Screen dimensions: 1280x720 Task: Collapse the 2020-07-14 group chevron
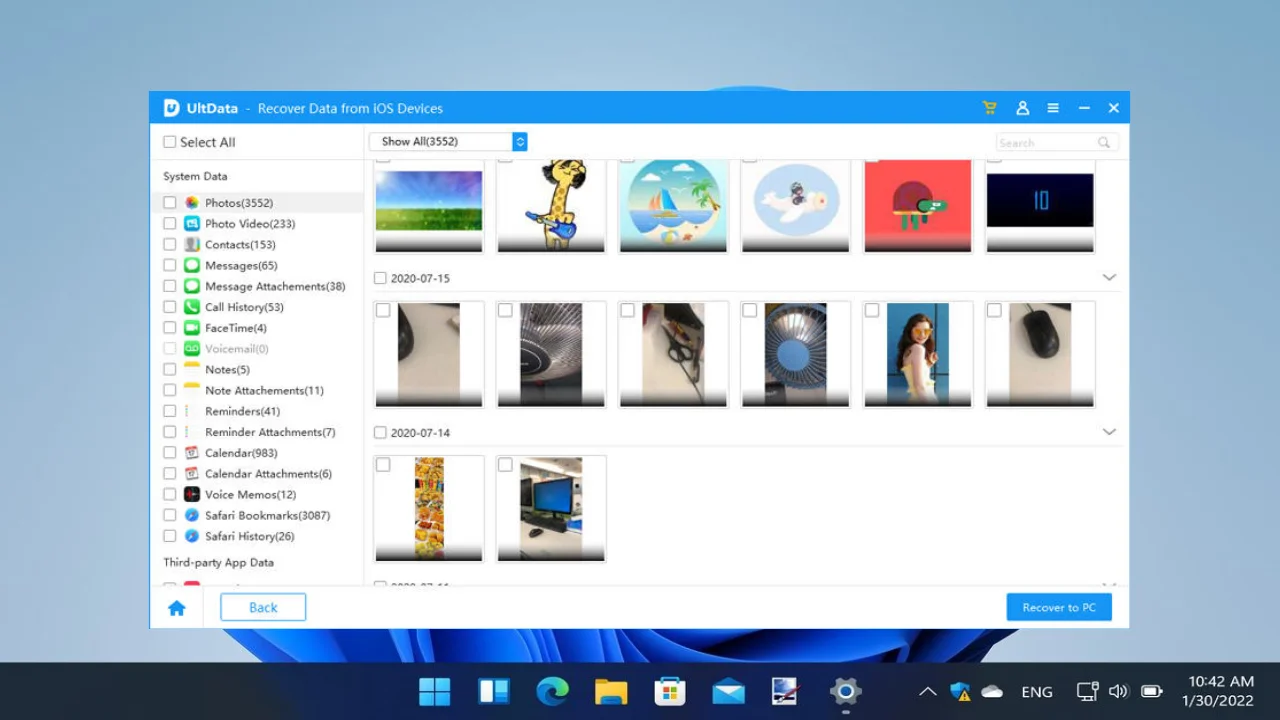click(1109, 432)
